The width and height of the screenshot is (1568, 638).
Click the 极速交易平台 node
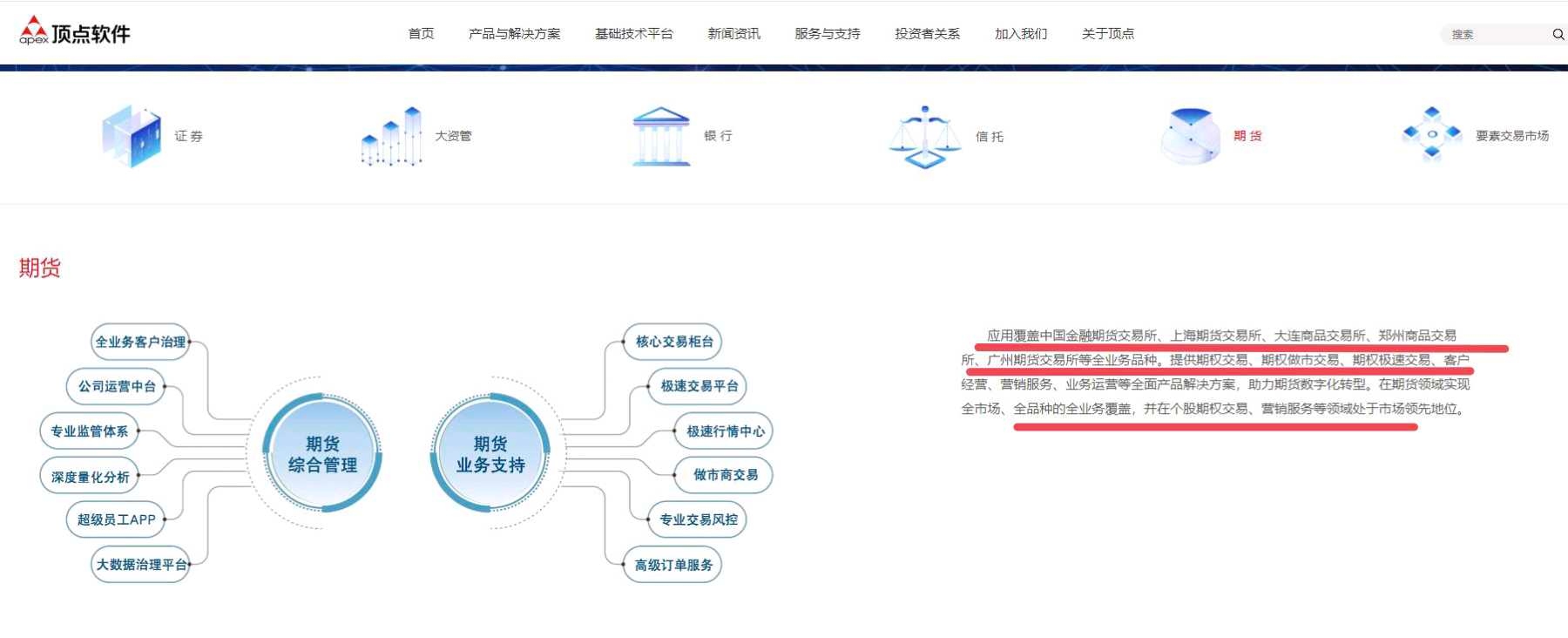coord(699,386)
